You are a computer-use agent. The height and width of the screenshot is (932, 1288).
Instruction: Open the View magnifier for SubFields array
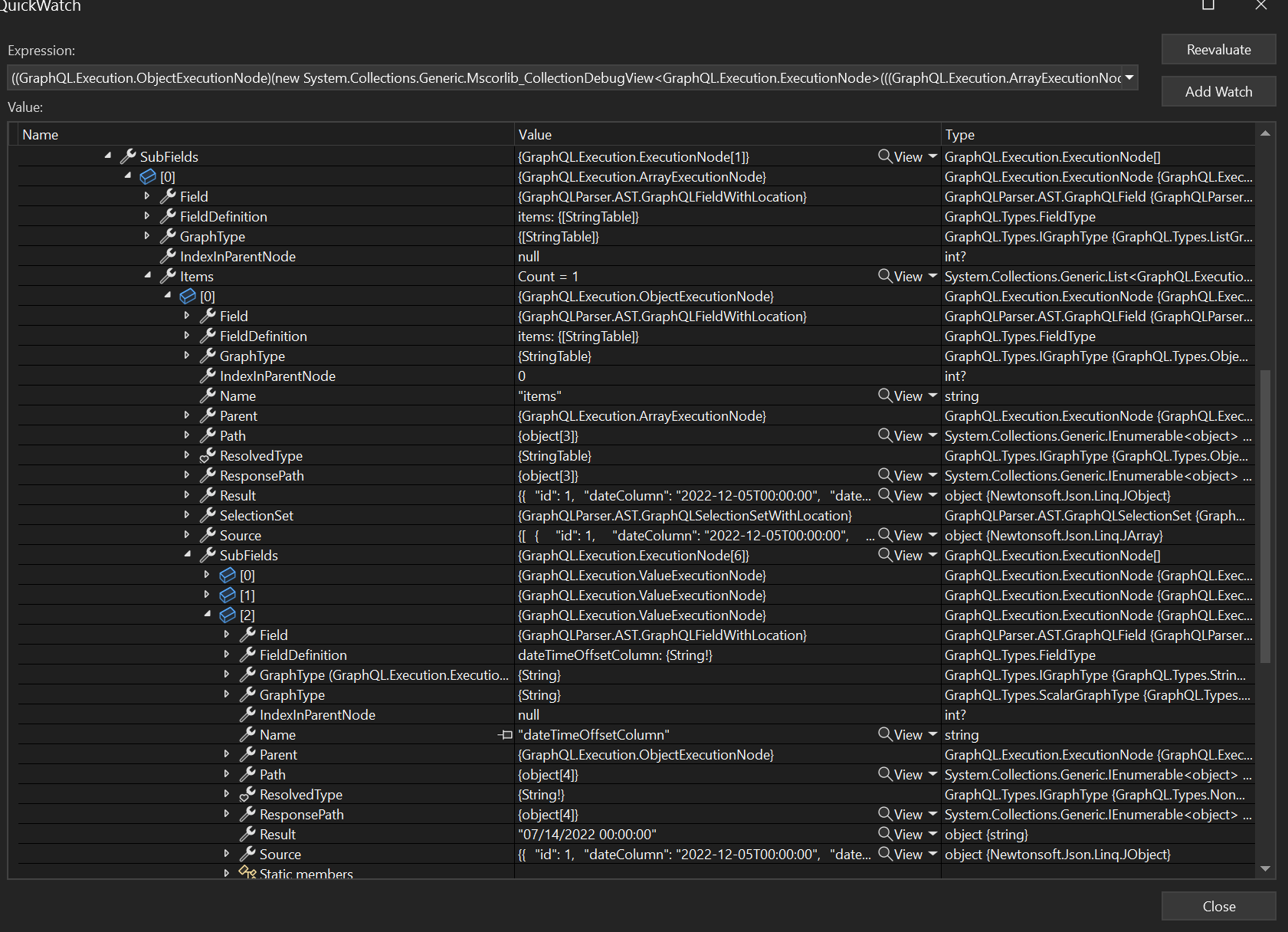[x=884, y=156]
